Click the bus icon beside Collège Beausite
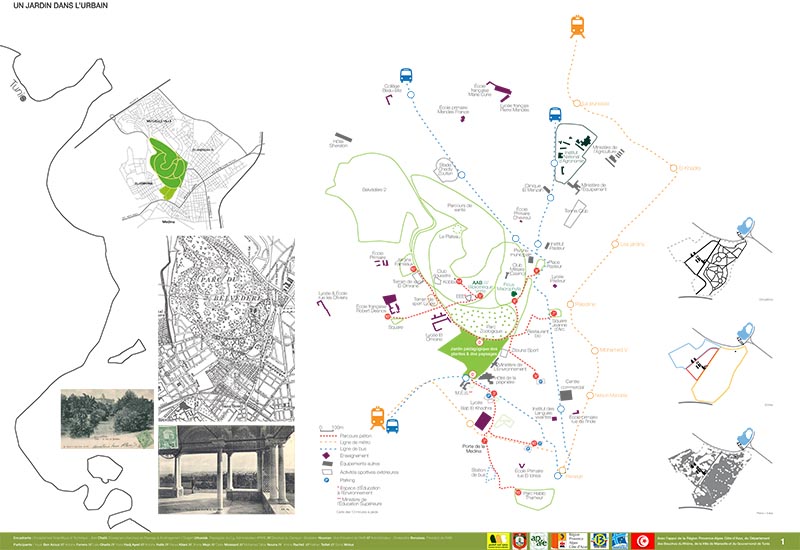Viewport: 800px width, 550px height. (407, 74)
